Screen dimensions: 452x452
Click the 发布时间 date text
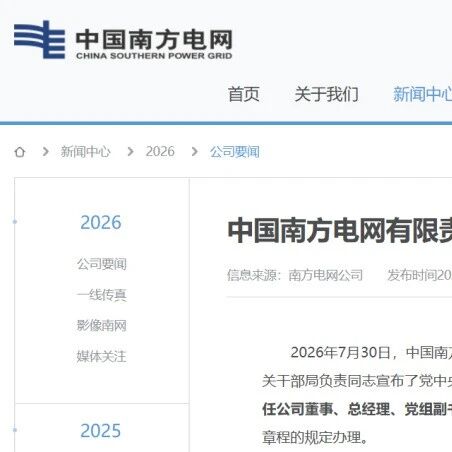pyautogui.click(x=420, y=275)
